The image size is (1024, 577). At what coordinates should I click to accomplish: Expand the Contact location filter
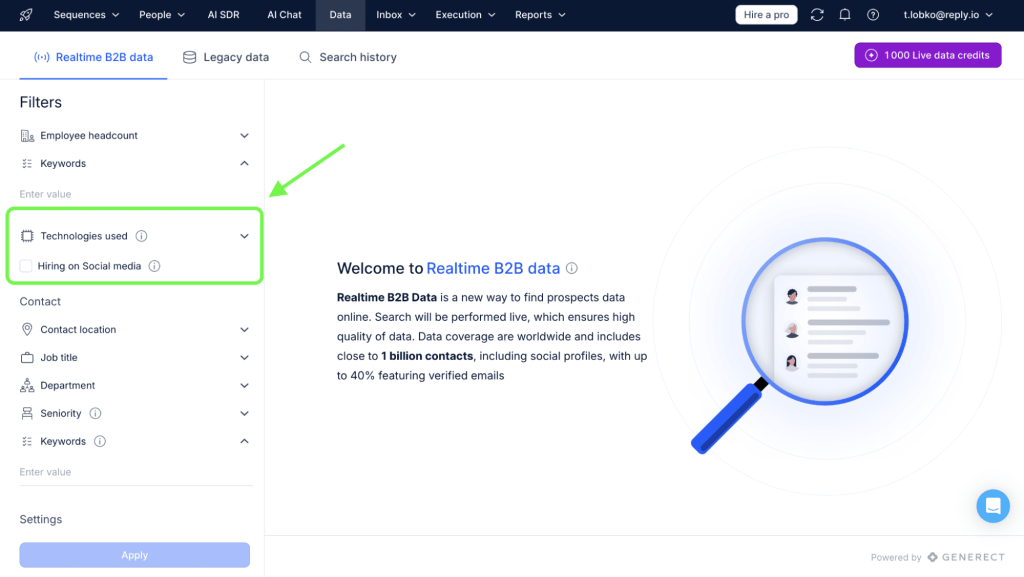pos(244,329)
